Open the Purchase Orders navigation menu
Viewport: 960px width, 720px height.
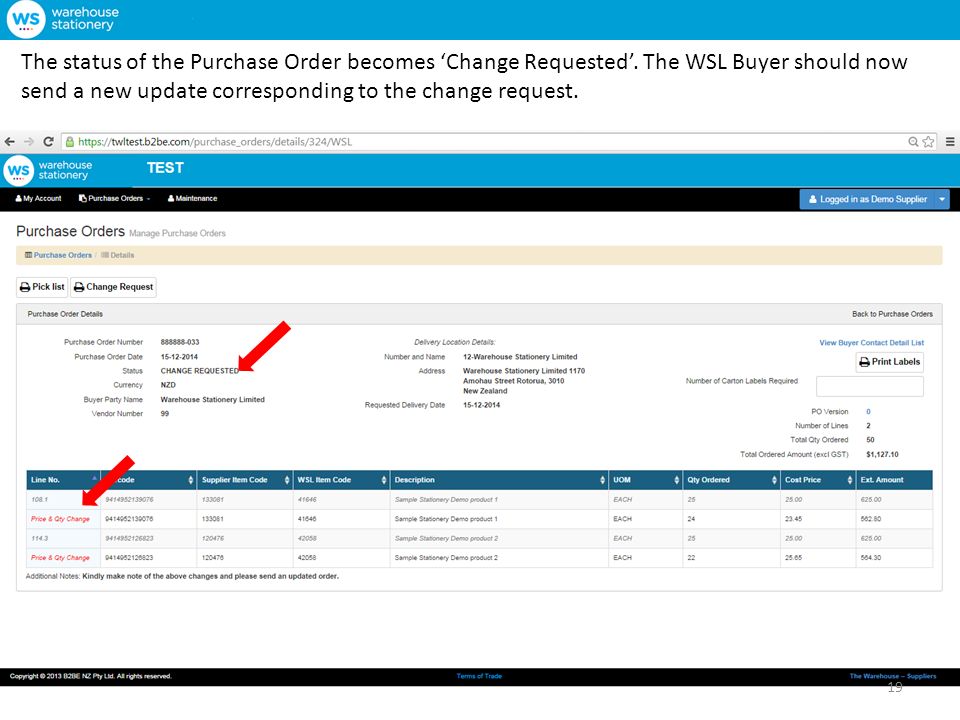click(114, 198)
